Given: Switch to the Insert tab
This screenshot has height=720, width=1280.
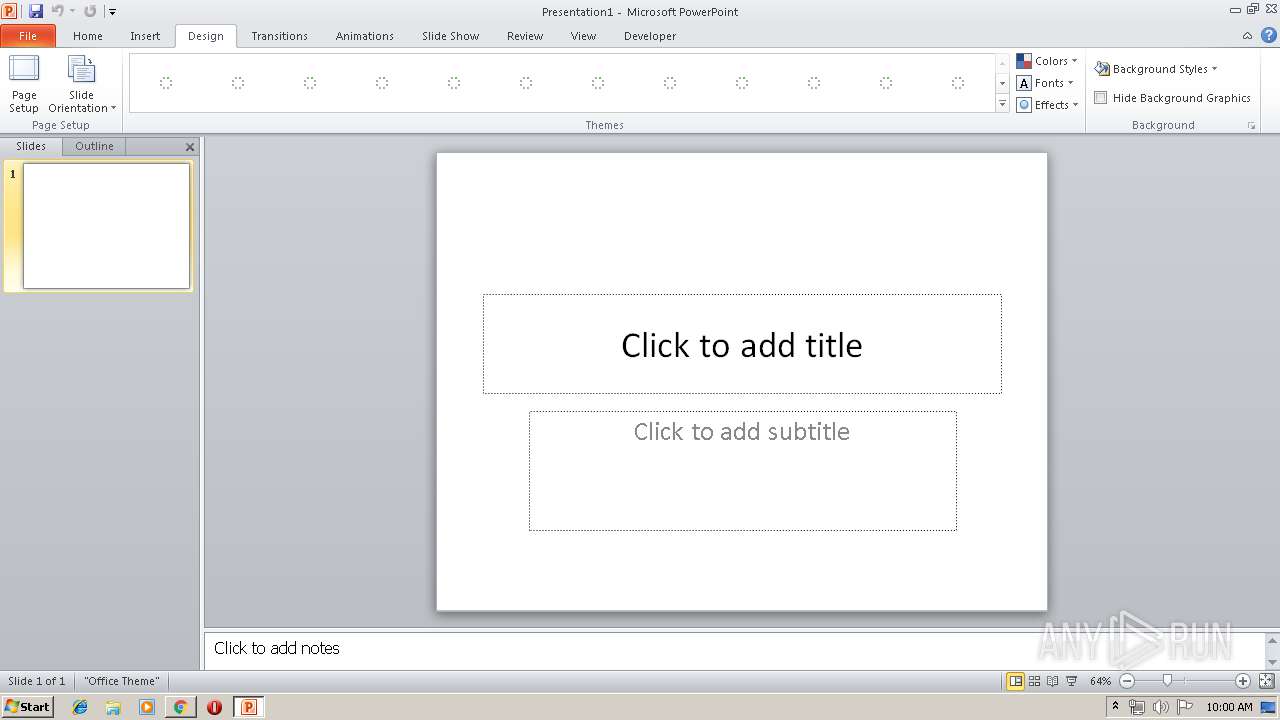Looking at the screenshot, I should (x=145, y=36).
